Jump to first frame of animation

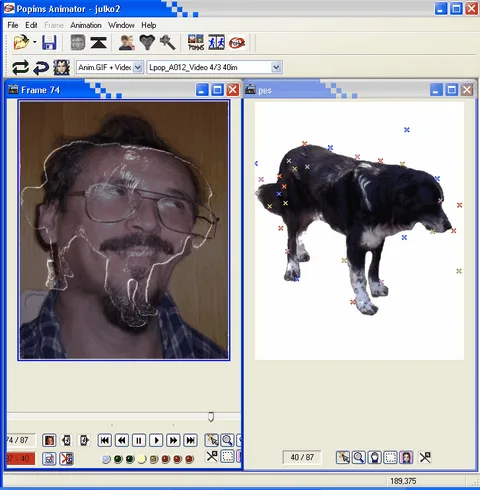point(105,440)
